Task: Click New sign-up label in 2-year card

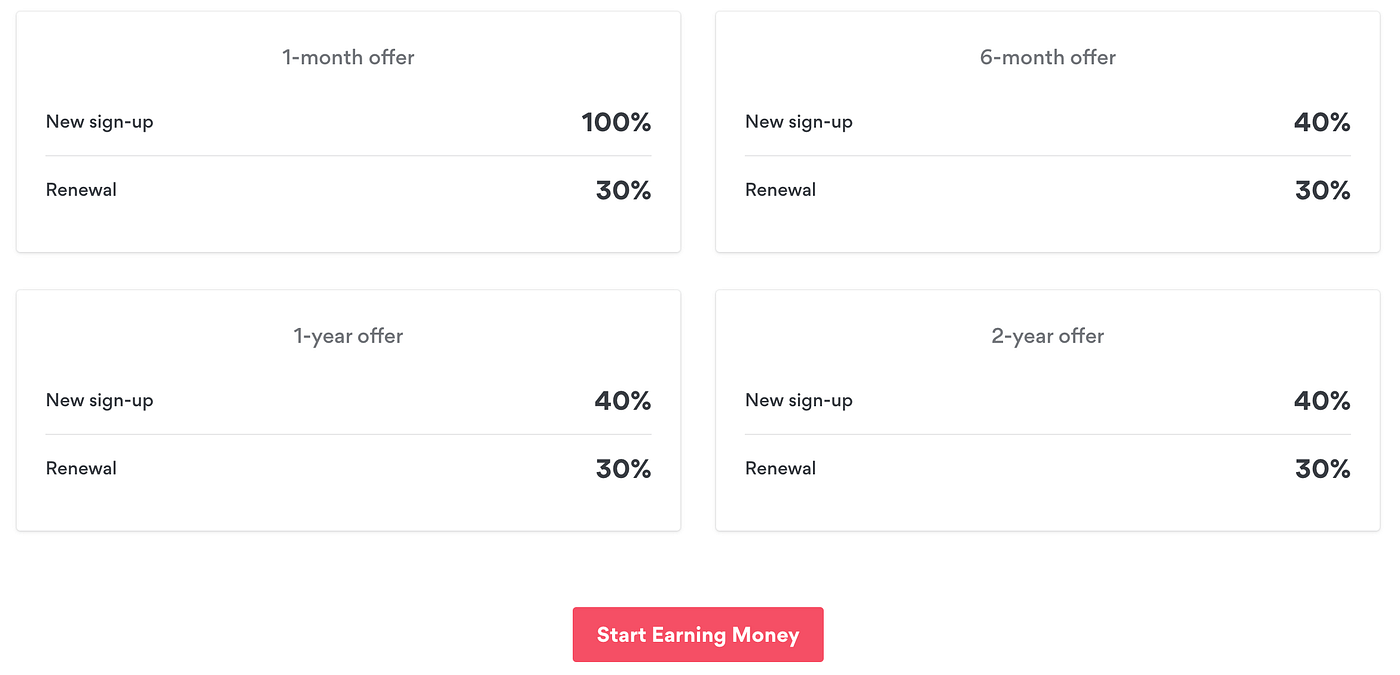Action: click(799, 400)
